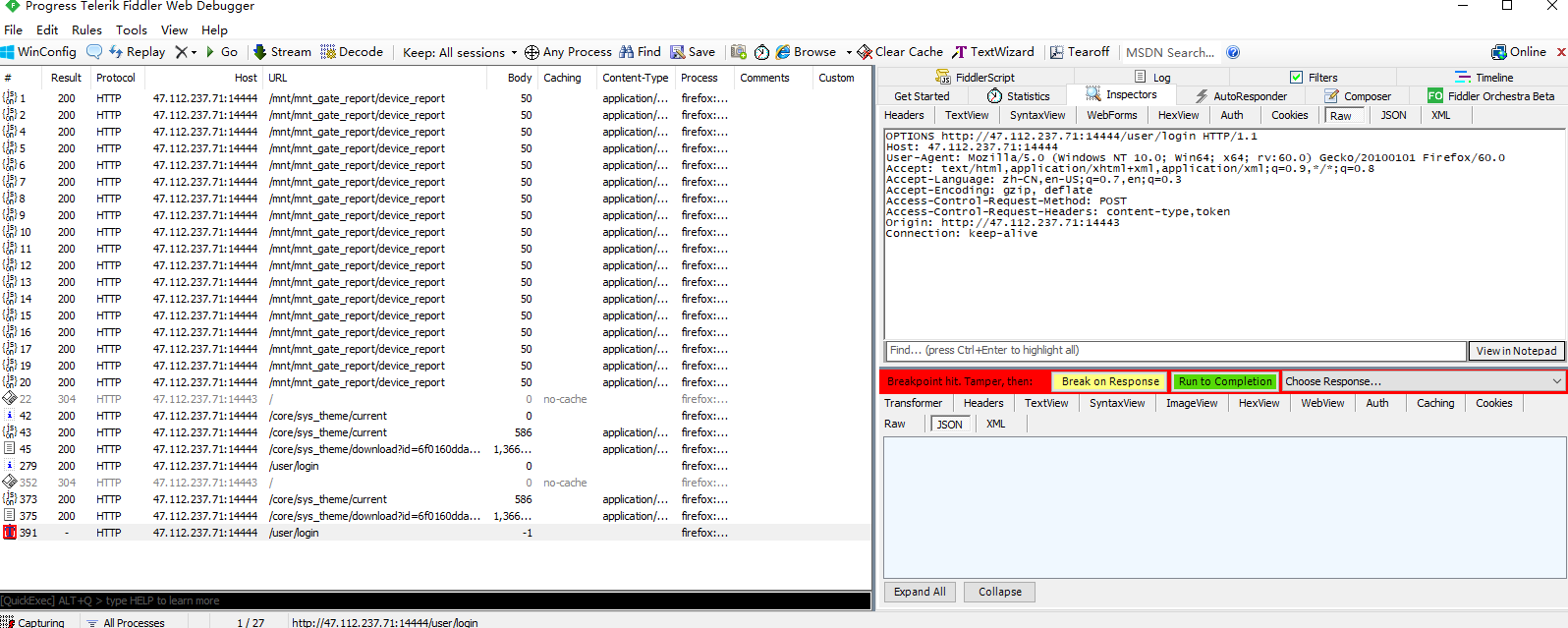
Task: Click the Break on Response button
Action: tap(1110, 381)
